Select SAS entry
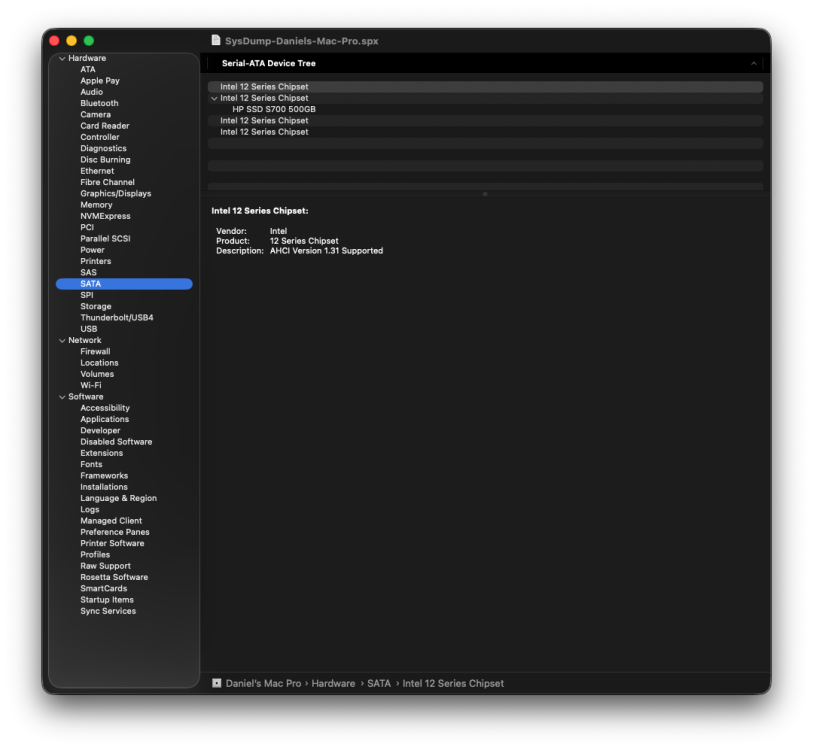The height and width of the screenshot is (750, 813). click(x=88, y=273)
